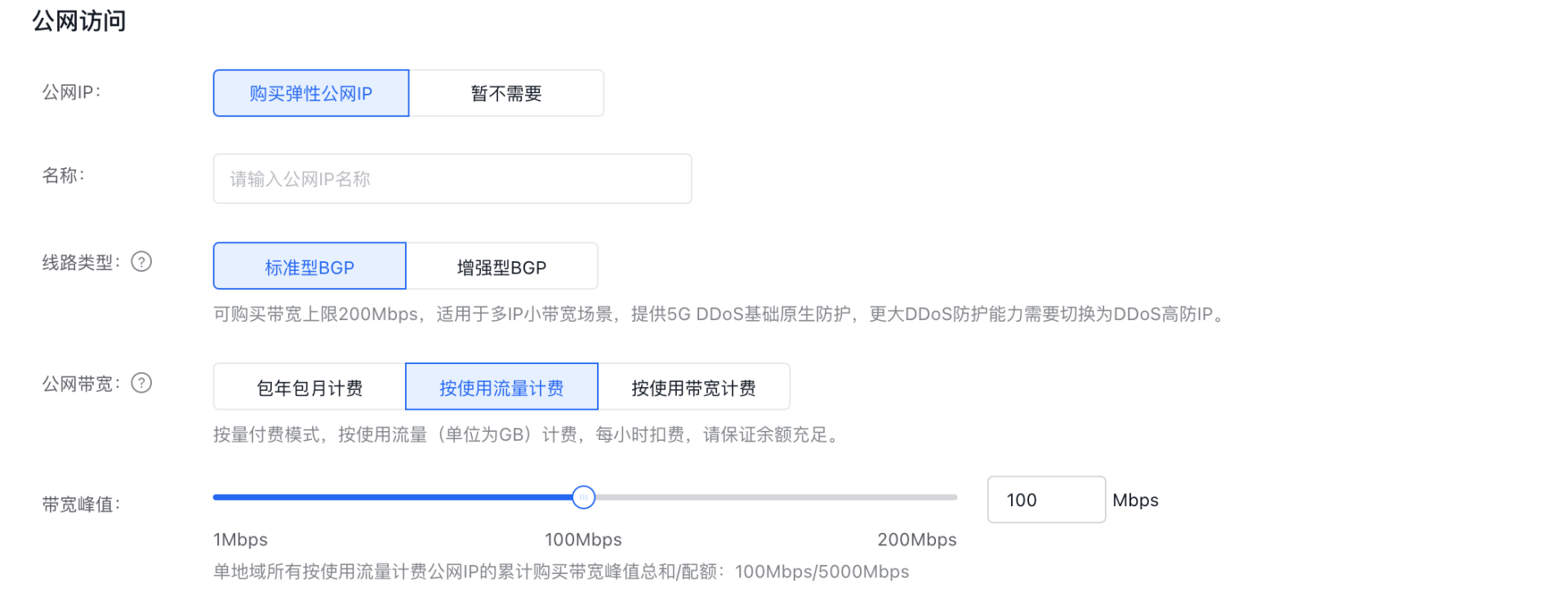Click the bandwidth peak slider handle
This screenshot has height=600, width=1568.
pos(583,497)
